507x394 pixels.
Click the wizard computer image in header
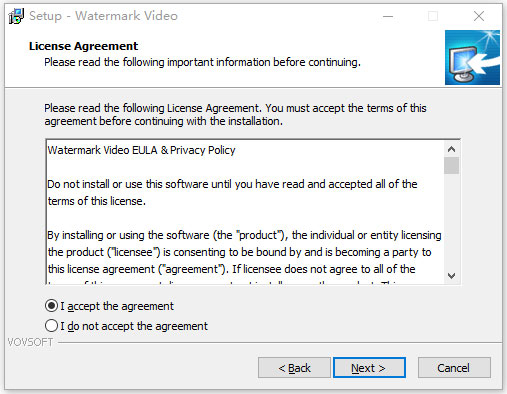pos(472,57)
